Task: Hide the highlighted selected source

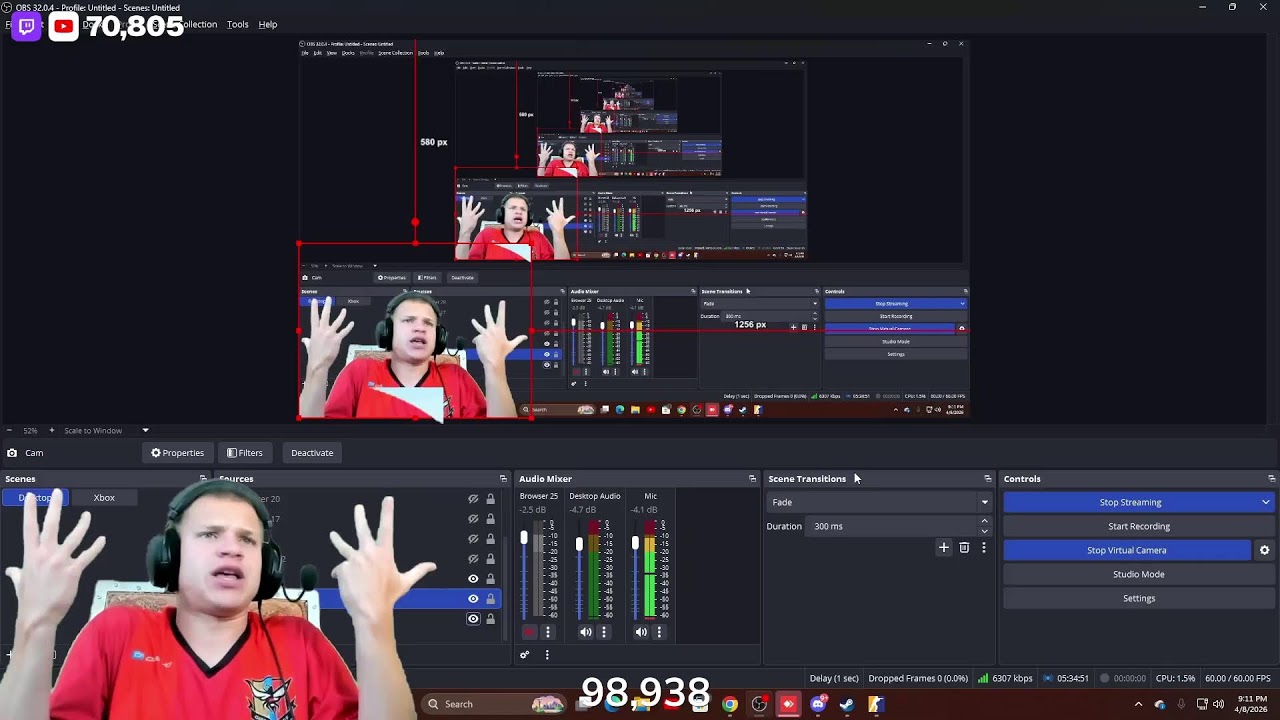Action: point(473,599)
